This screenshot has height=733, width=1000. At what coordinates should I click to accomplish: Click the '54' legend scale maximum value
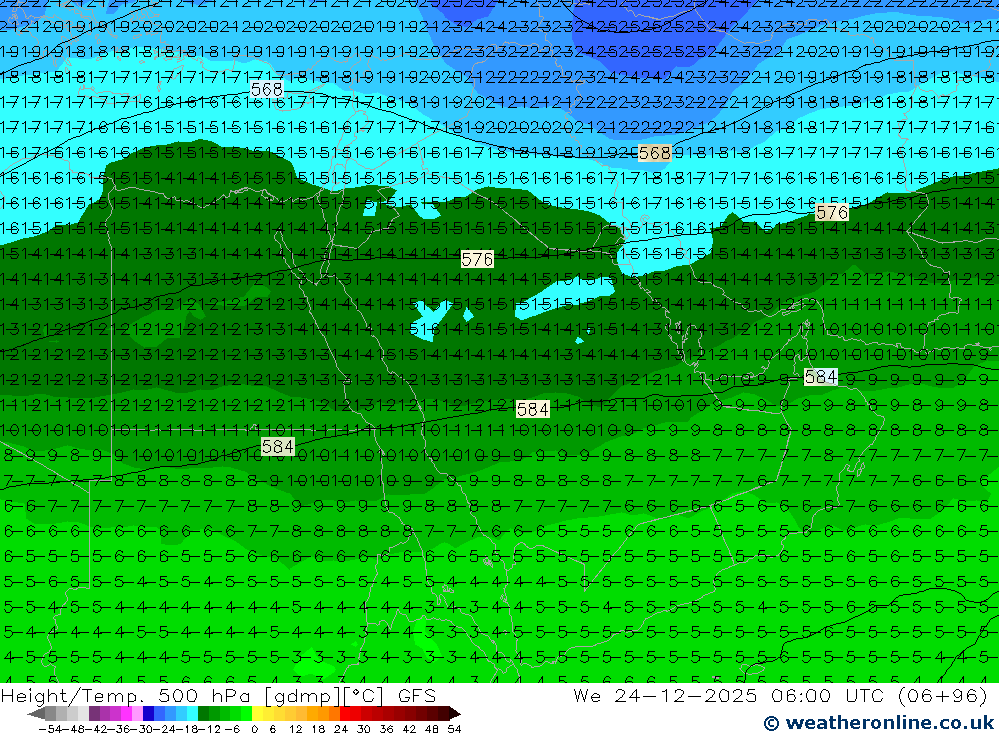point(454,729)
